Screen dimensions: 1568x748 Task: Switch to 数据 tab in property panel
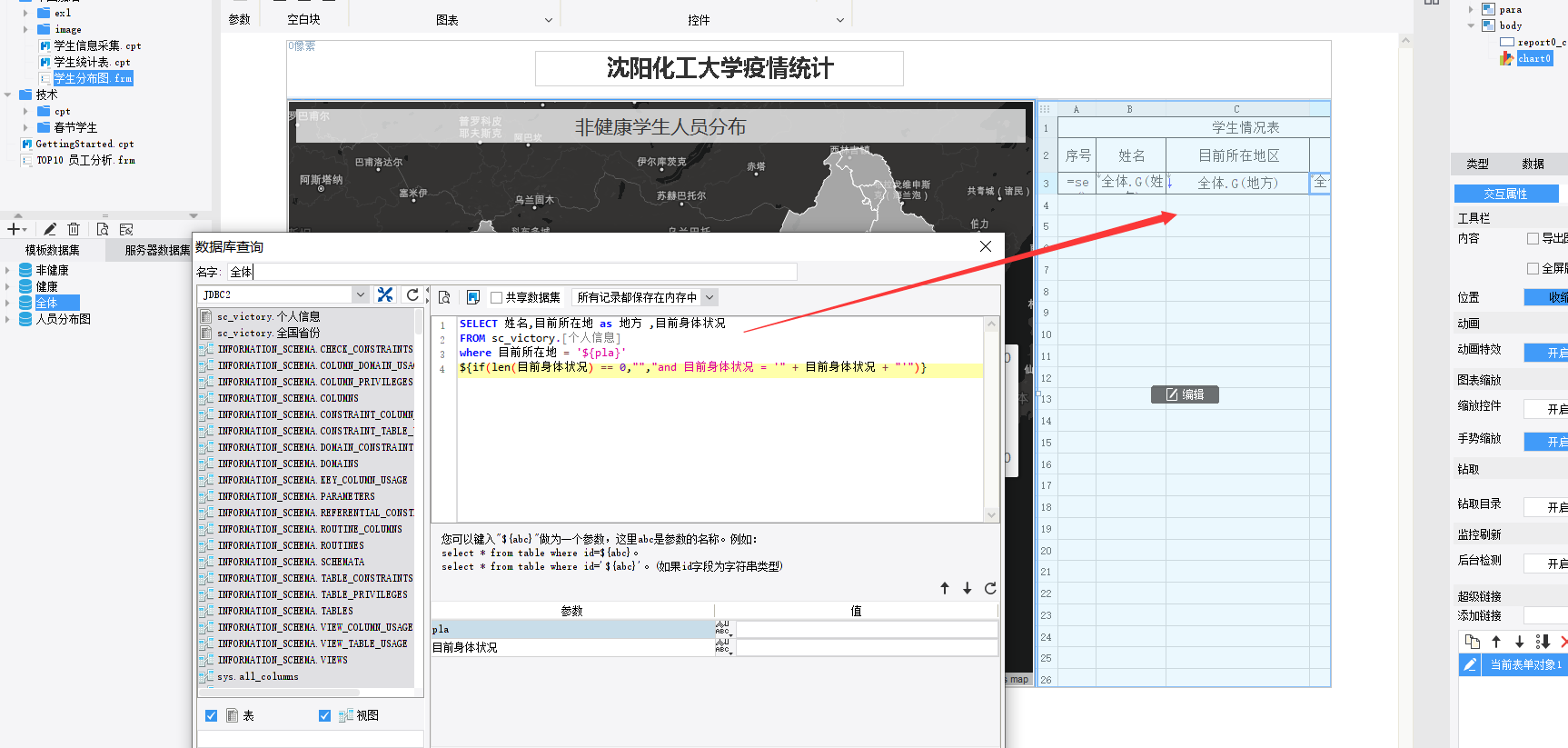[x=1533, y=164]
